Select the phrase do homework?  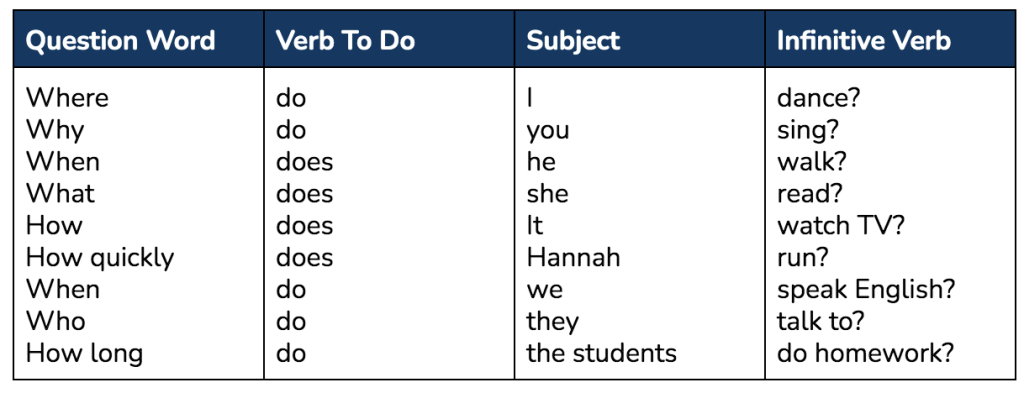(865, 354)
